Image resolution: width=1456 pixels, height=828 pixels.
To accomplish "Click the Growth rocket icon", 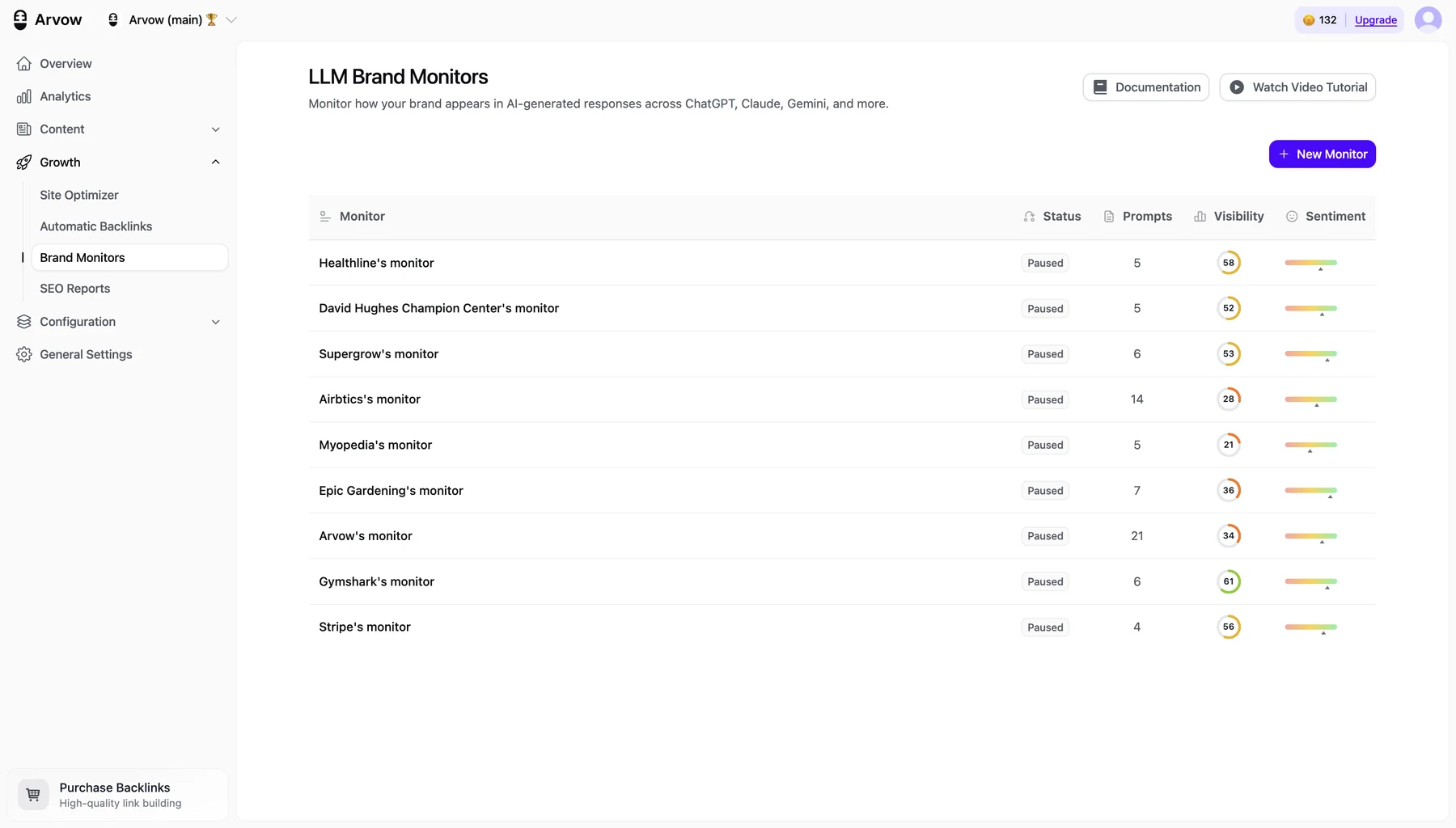I will click(x=24, y=163).
